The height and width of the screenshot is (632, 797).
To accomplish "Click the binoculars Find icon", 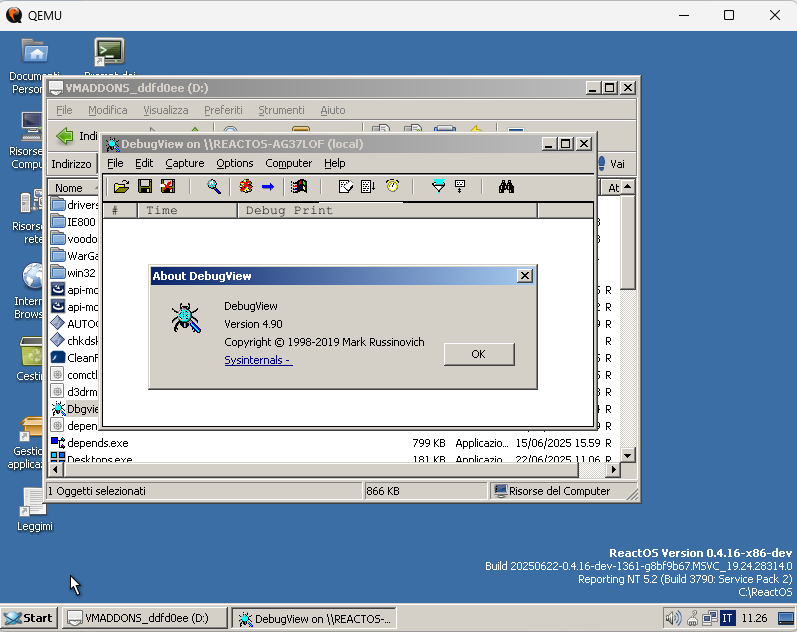I will point(506,187).
